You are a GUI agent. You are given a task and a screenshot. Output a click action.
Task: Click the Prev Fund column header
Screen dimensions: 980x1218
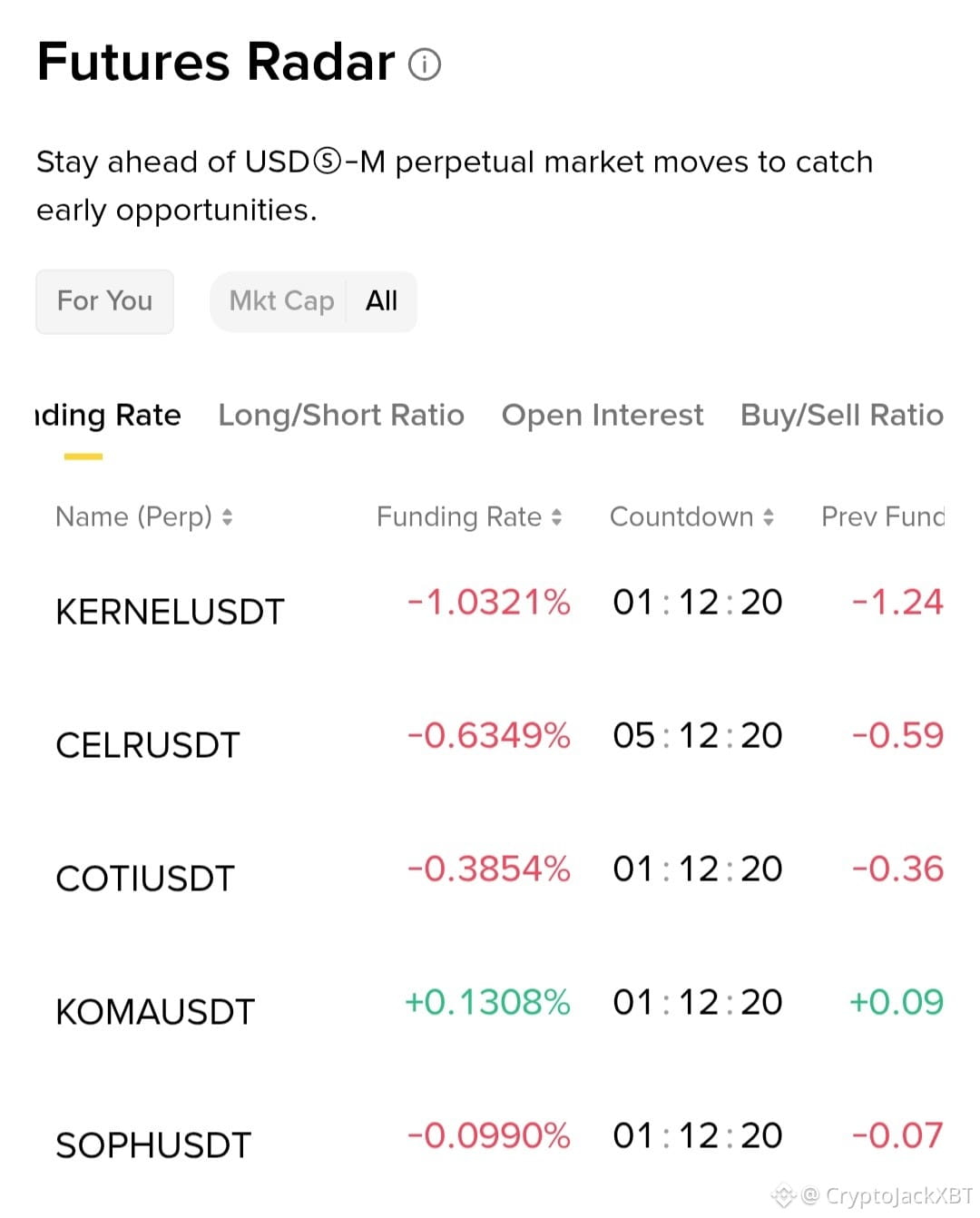click(883, 517)
